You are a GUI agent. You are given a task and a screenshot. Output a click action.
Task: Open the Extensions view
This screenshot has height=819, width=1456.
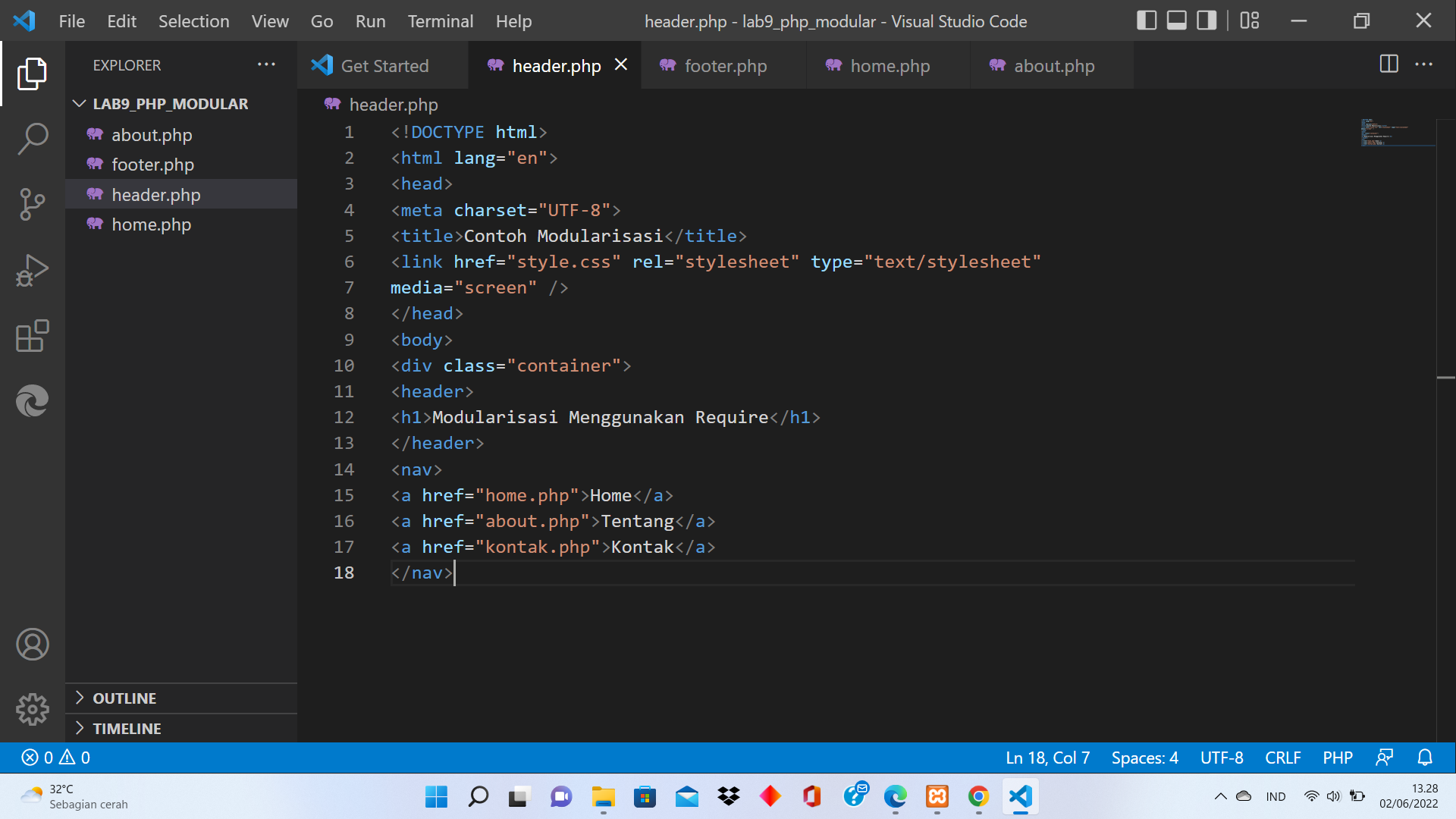[33, 336]
